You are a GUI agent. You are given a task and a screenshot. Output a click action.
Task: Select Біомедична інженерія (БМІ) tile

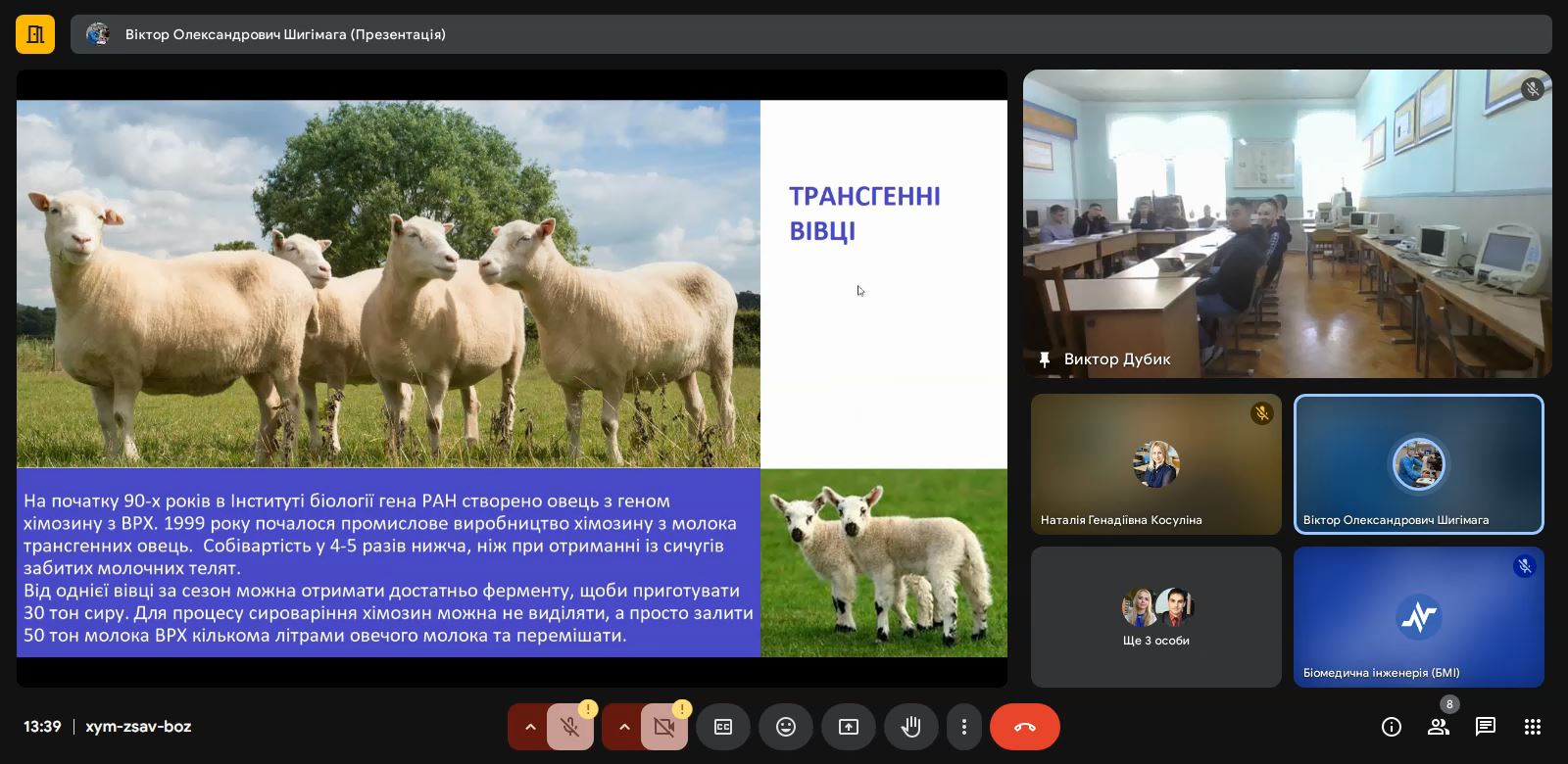click(x=1419, y=617)
